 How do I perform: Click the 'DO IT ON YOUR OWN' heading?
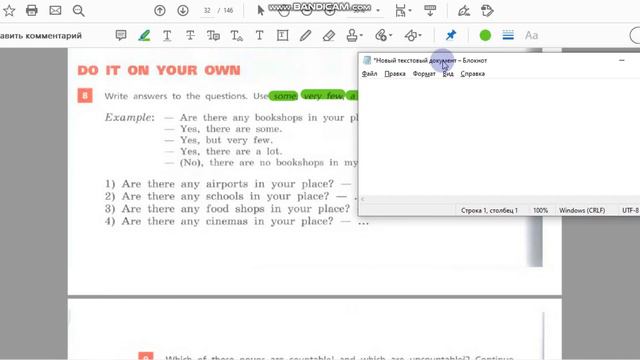(x=159, y=70)
